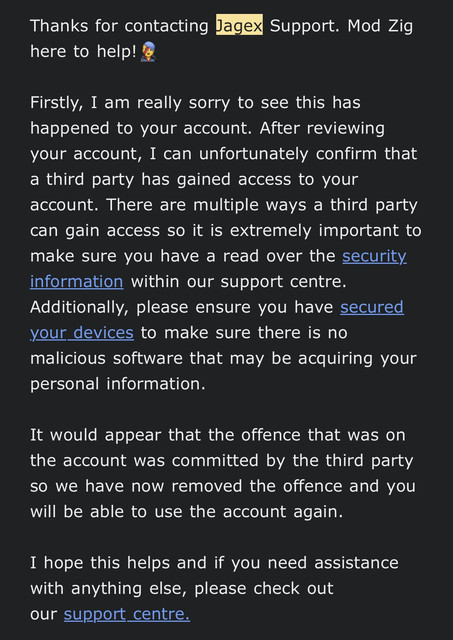Click the "After reviewing" text
This screenshot has width=453, height=640.
(x=322, y=128)
